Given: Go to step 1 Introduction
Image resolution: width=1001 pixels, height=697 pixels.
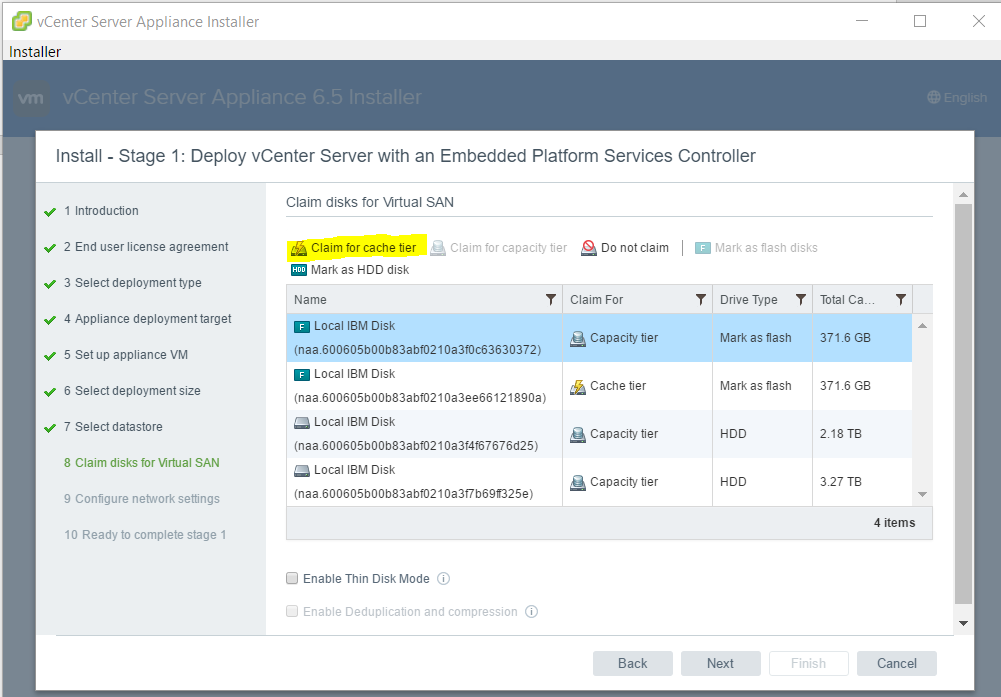Looking at the screenshot, I should (101, 211).
